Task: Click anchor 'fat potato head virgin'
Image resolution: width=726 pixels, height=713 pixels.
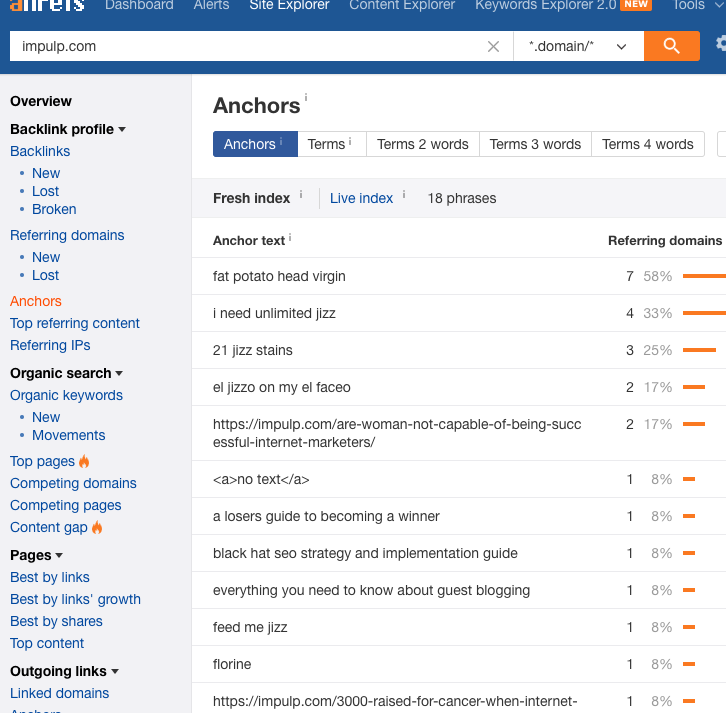Action: pos(279,276)
